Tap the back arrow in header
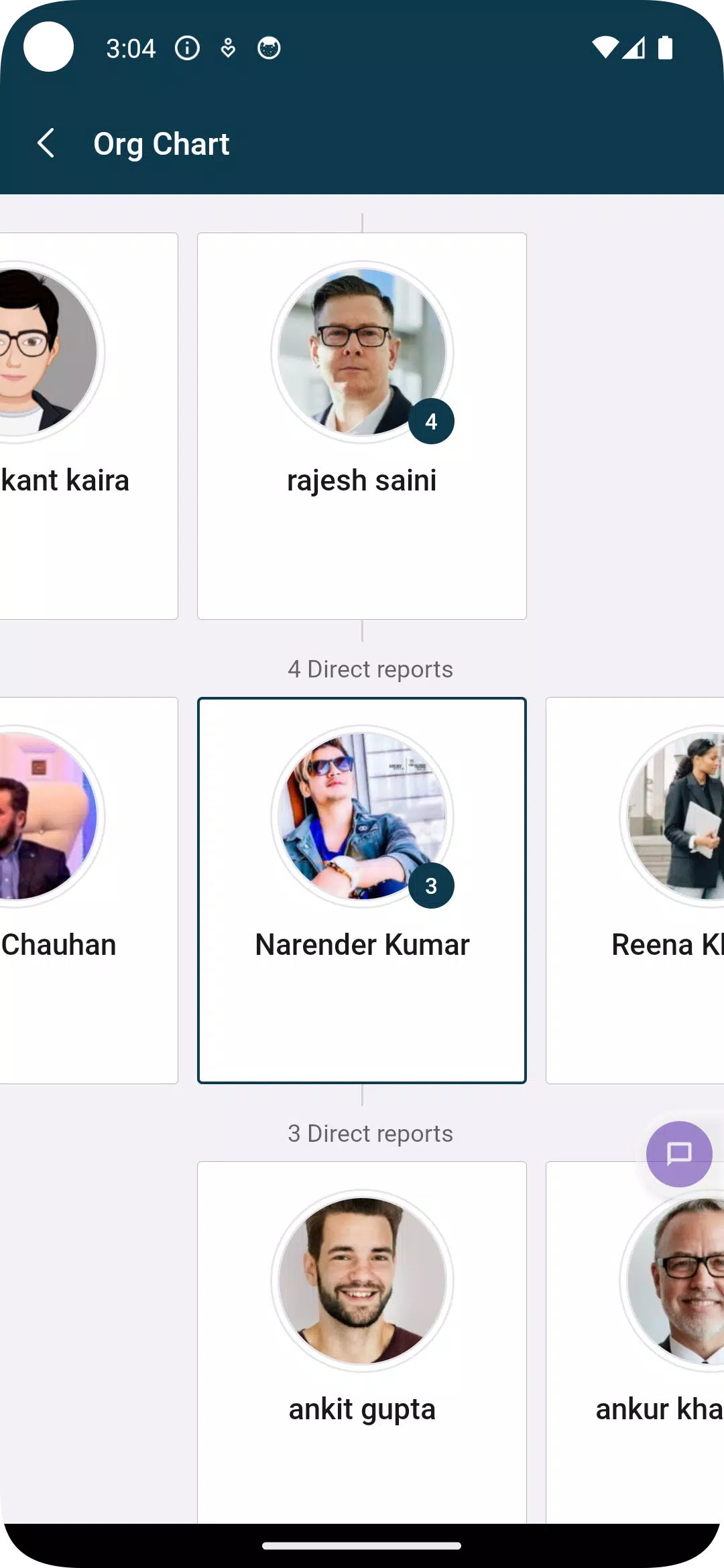 tap(46, 143)
